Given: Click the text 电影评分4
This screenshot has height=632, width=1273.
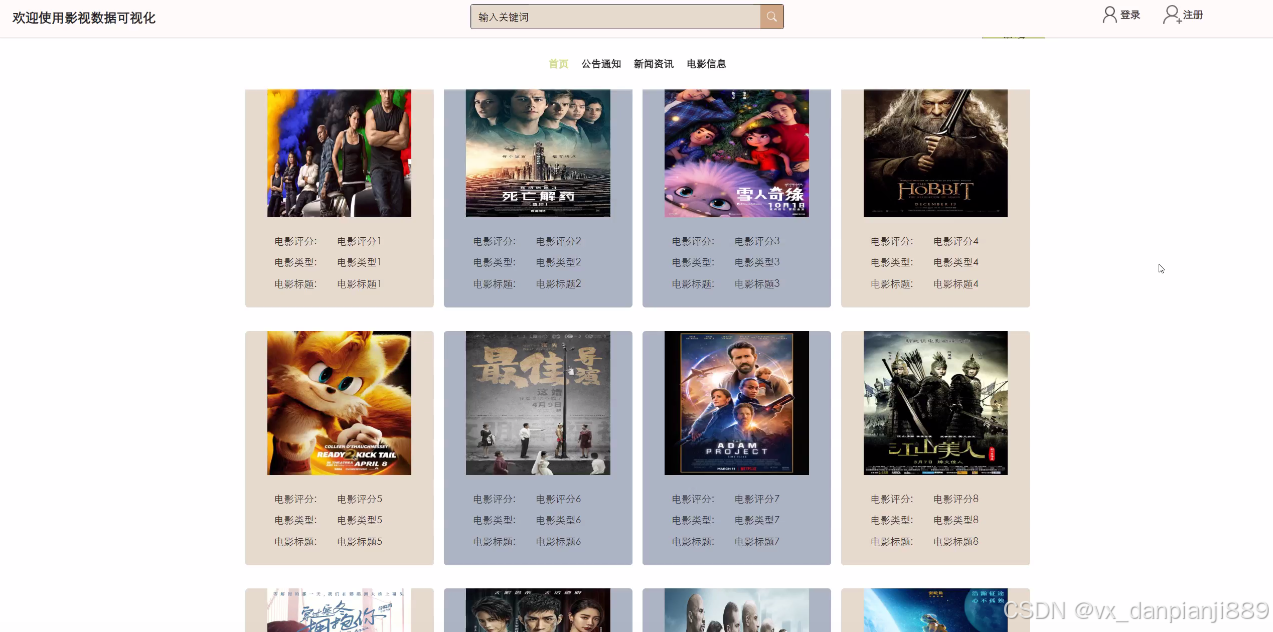Looking at the screenshot, I should [x=956, y=241].
